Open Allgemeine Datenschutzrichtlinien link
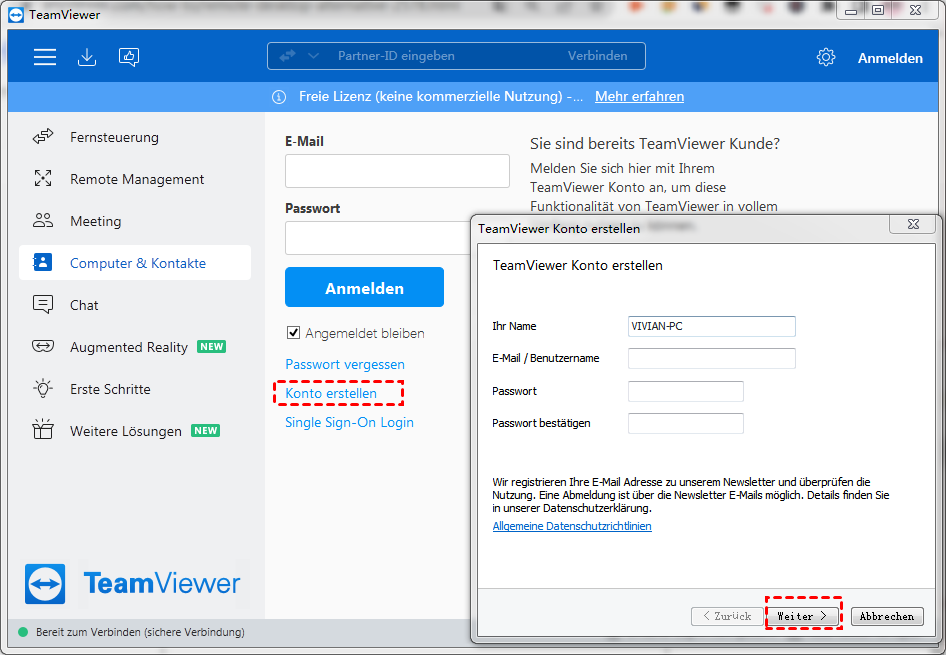946x655 pixels. [572, 526]
